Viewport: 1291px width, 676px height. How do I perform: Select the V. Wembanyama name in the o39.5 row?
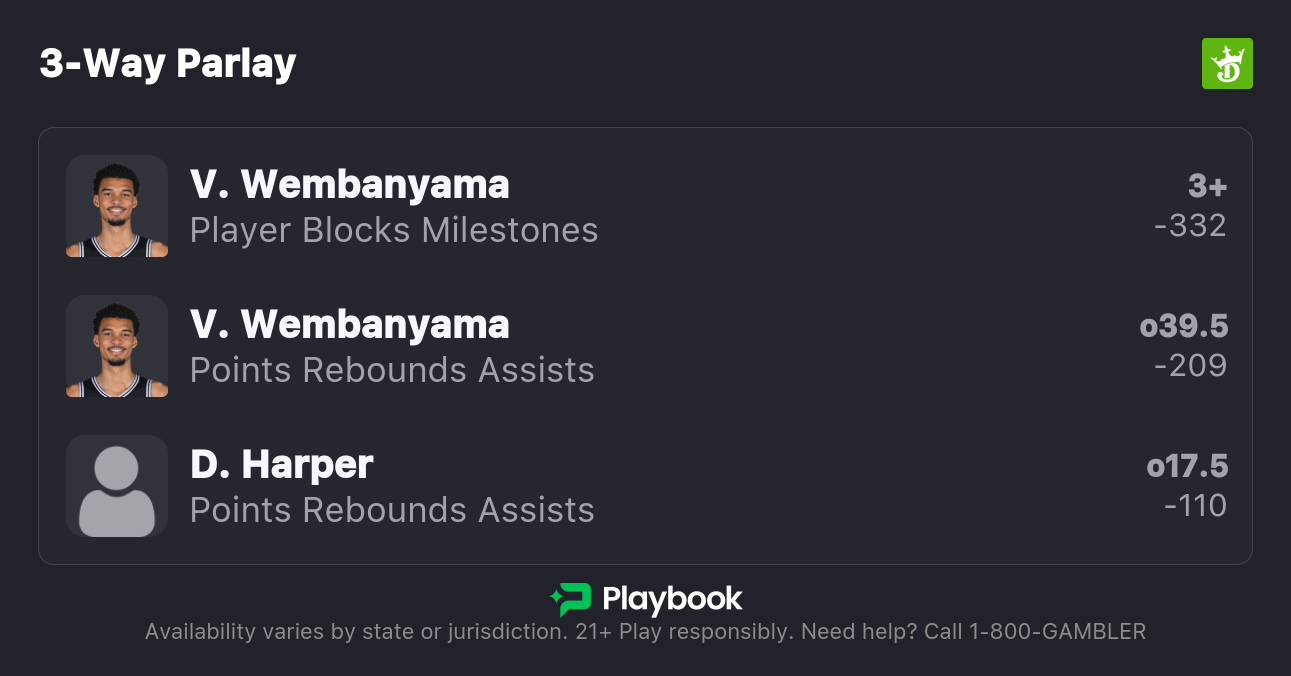(349, 325)
